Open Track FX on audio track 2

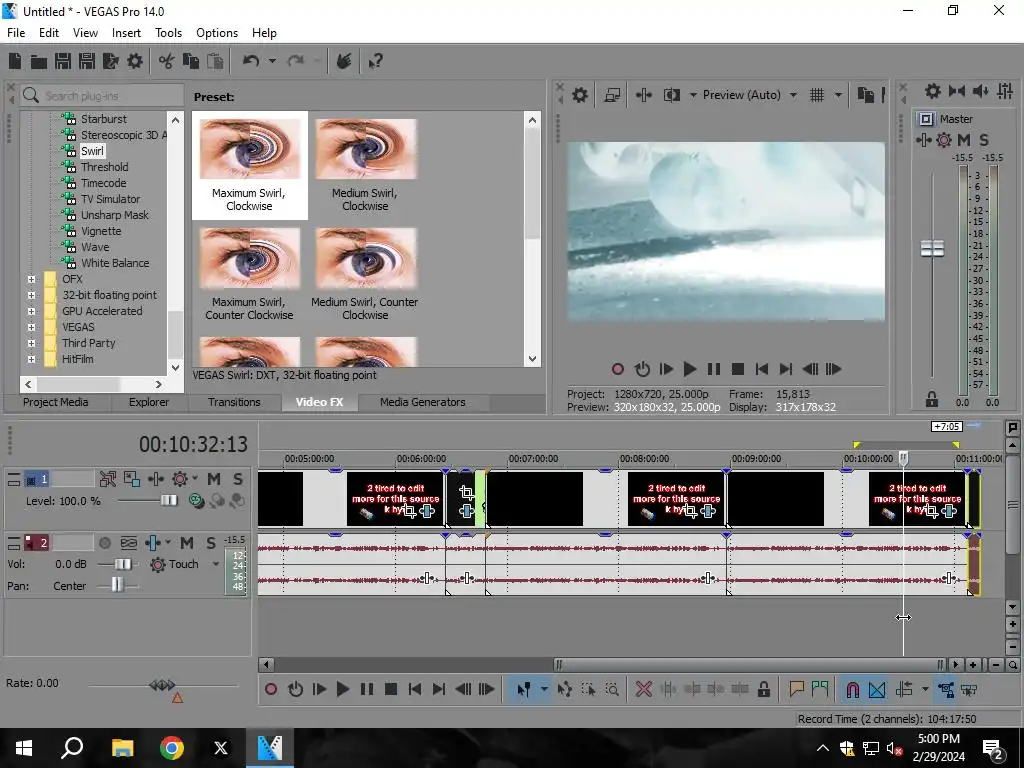(153, 543)
